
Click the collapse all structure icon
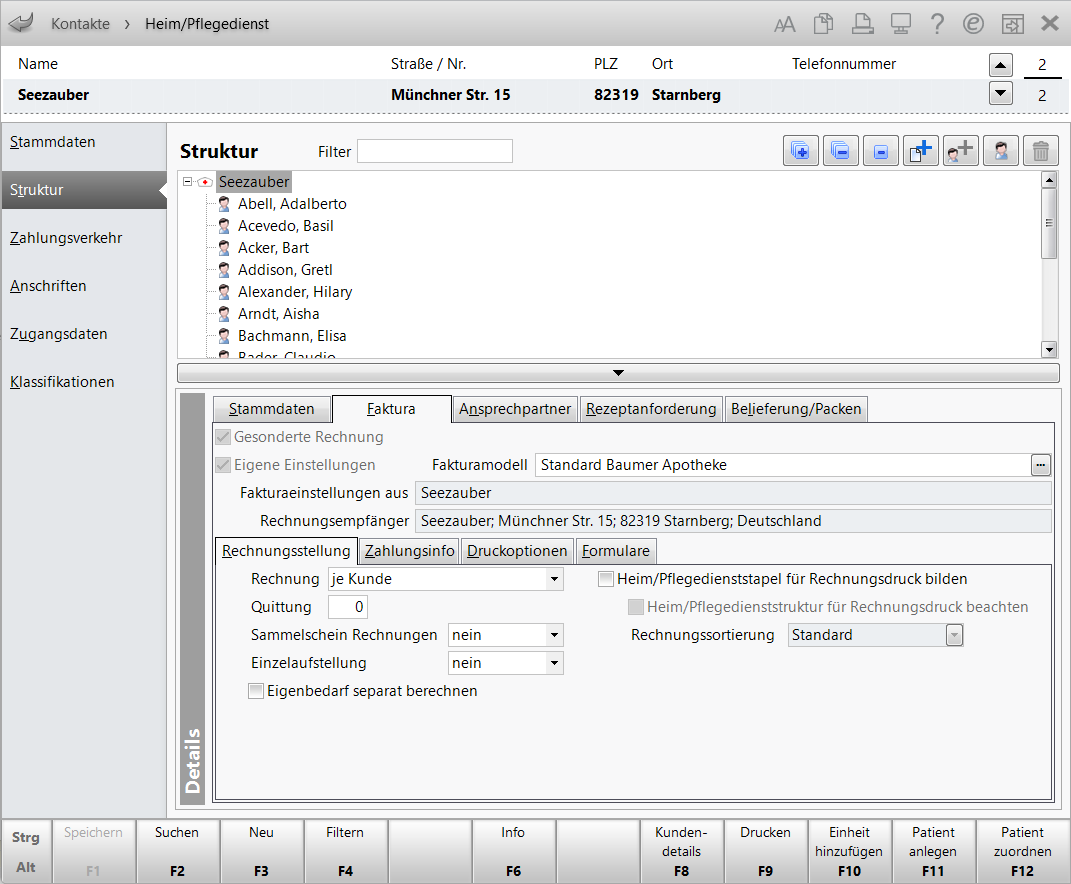coord(840,151)
